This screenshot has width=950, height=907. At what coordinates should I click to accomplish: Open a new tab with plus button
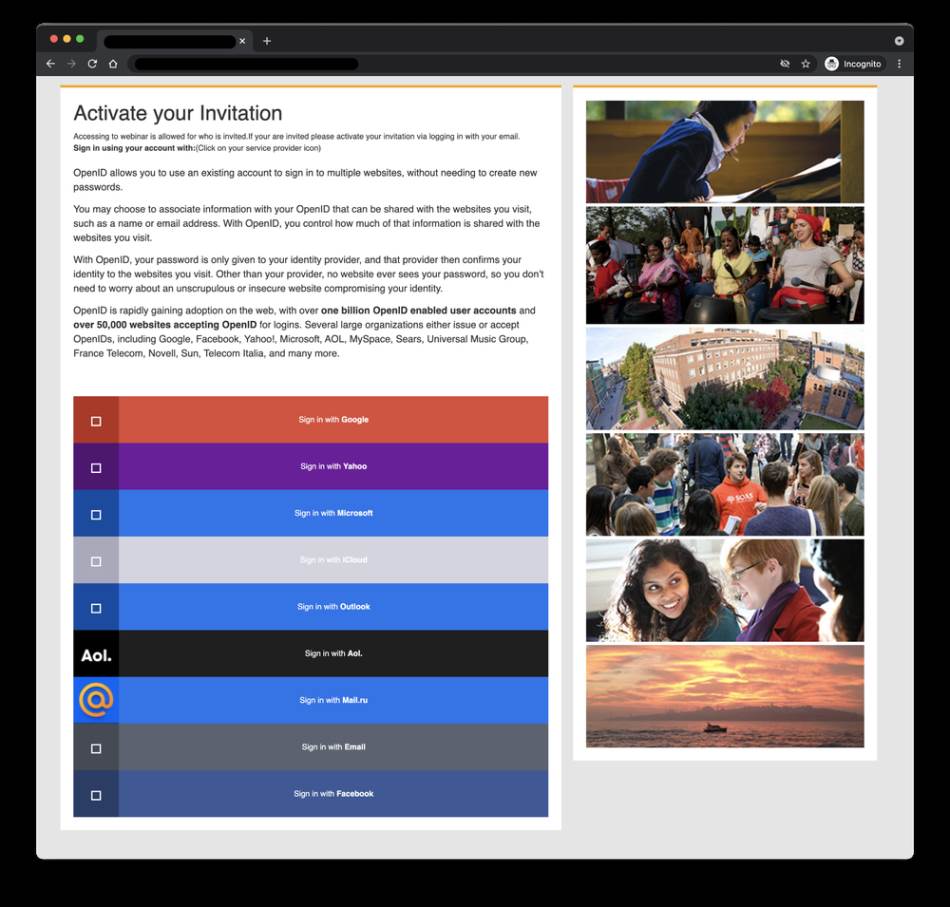click(x=267, y=41)
